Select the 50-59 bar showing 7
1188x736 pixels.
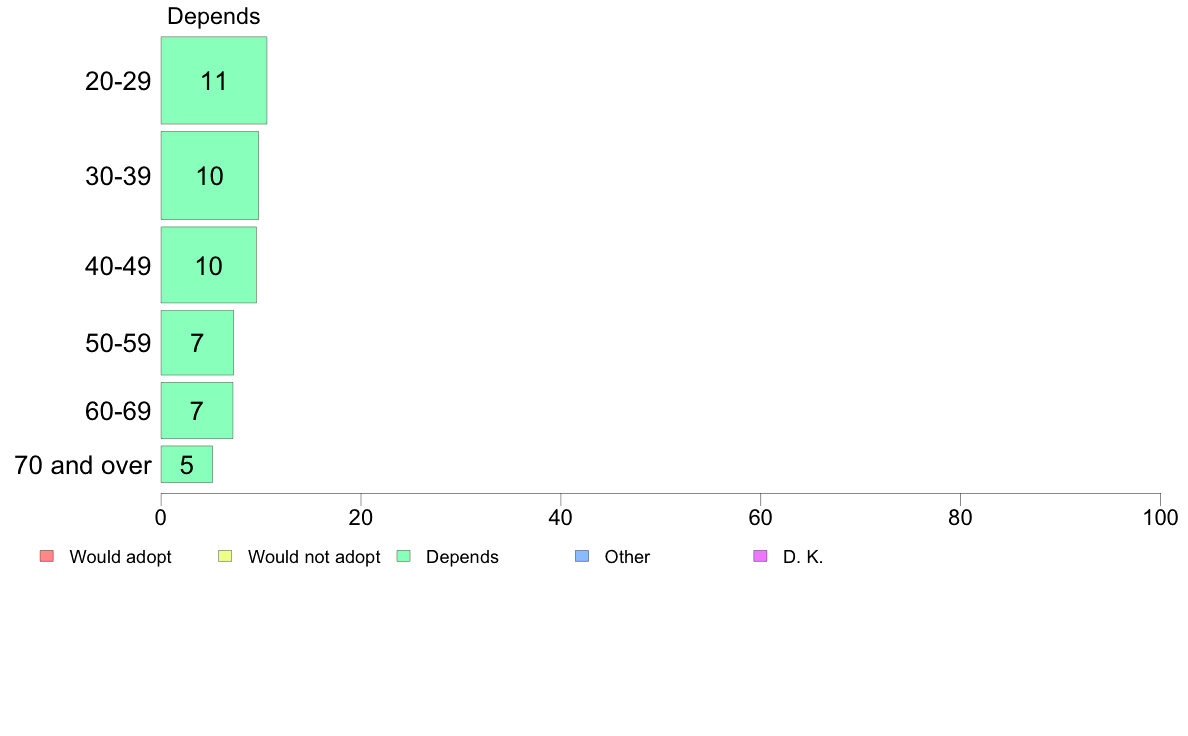click(197, 343)
